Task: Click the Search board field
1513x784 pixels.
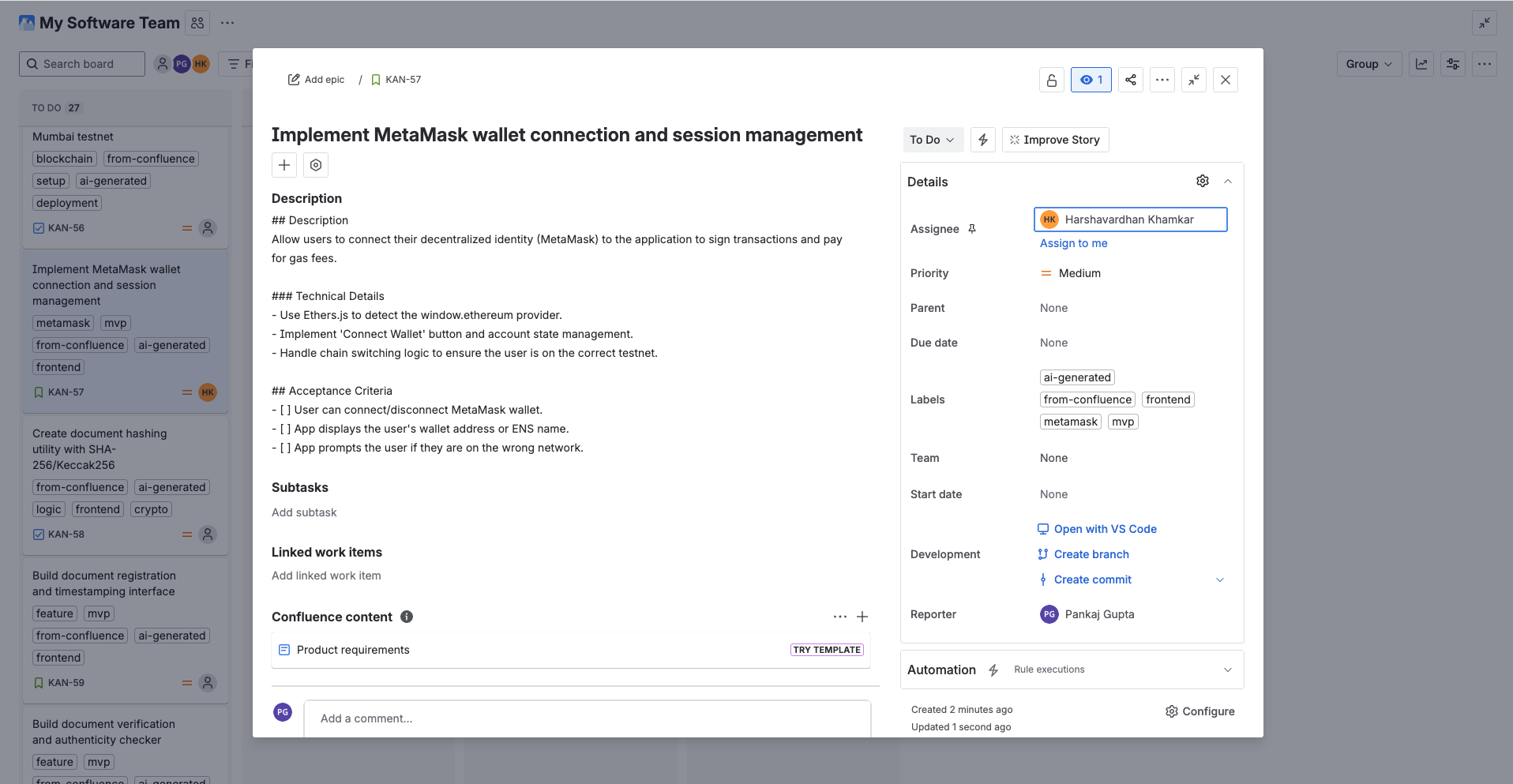Action: (82, 64)
